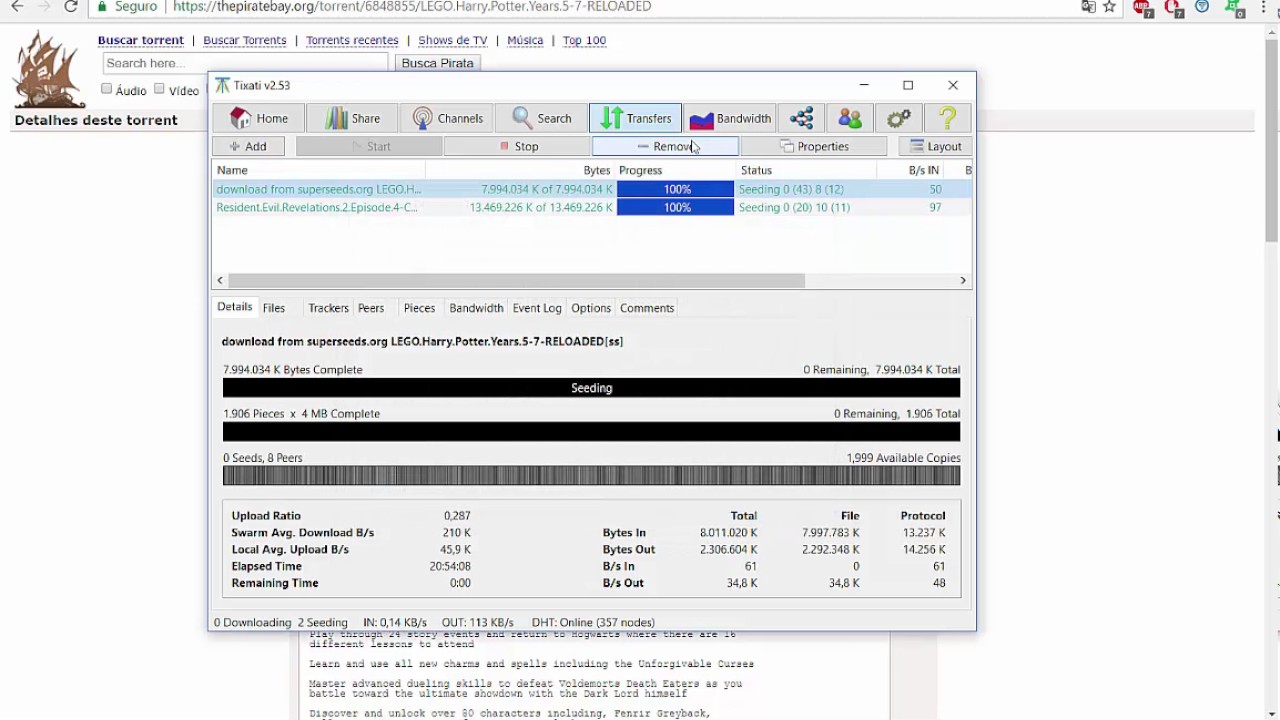The image size is (1280, 720).
Task: Click the Chrome address bar URL
Action: [x=412, y=6]
